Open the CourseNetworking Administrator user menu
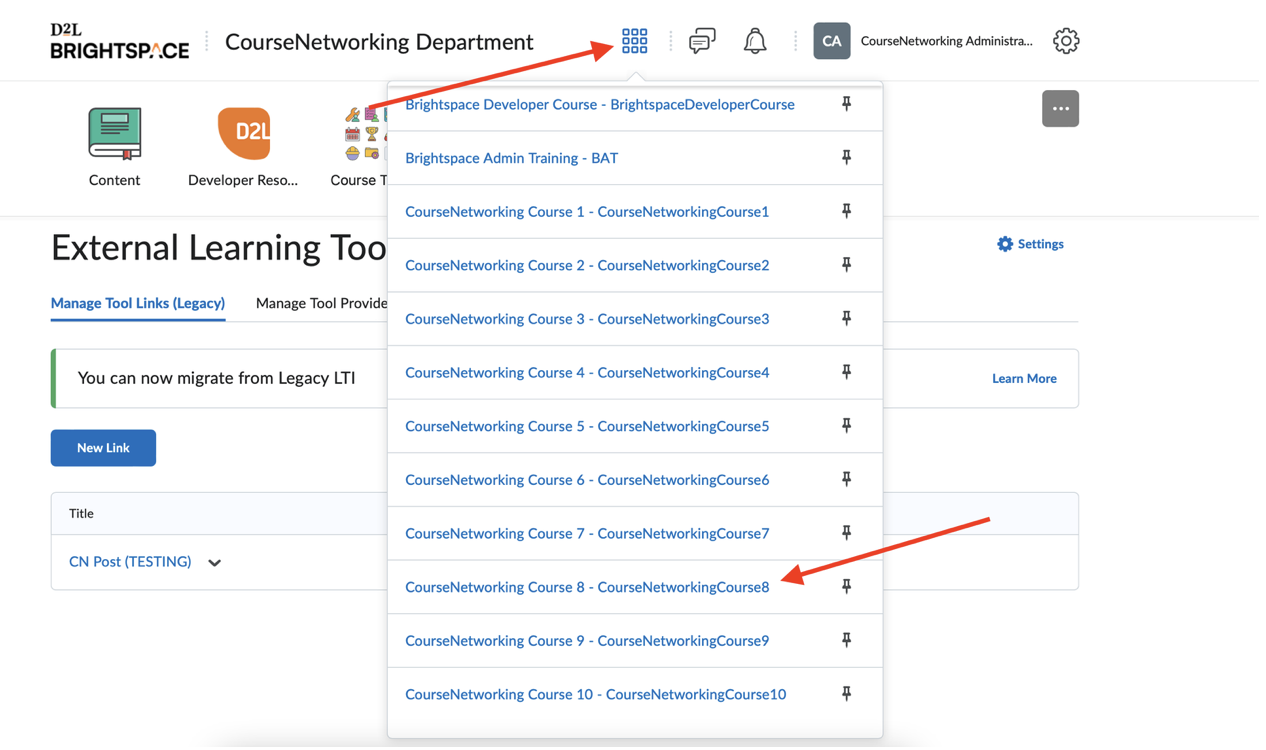This screenshot has width=1266, height=750. point(946,41)
